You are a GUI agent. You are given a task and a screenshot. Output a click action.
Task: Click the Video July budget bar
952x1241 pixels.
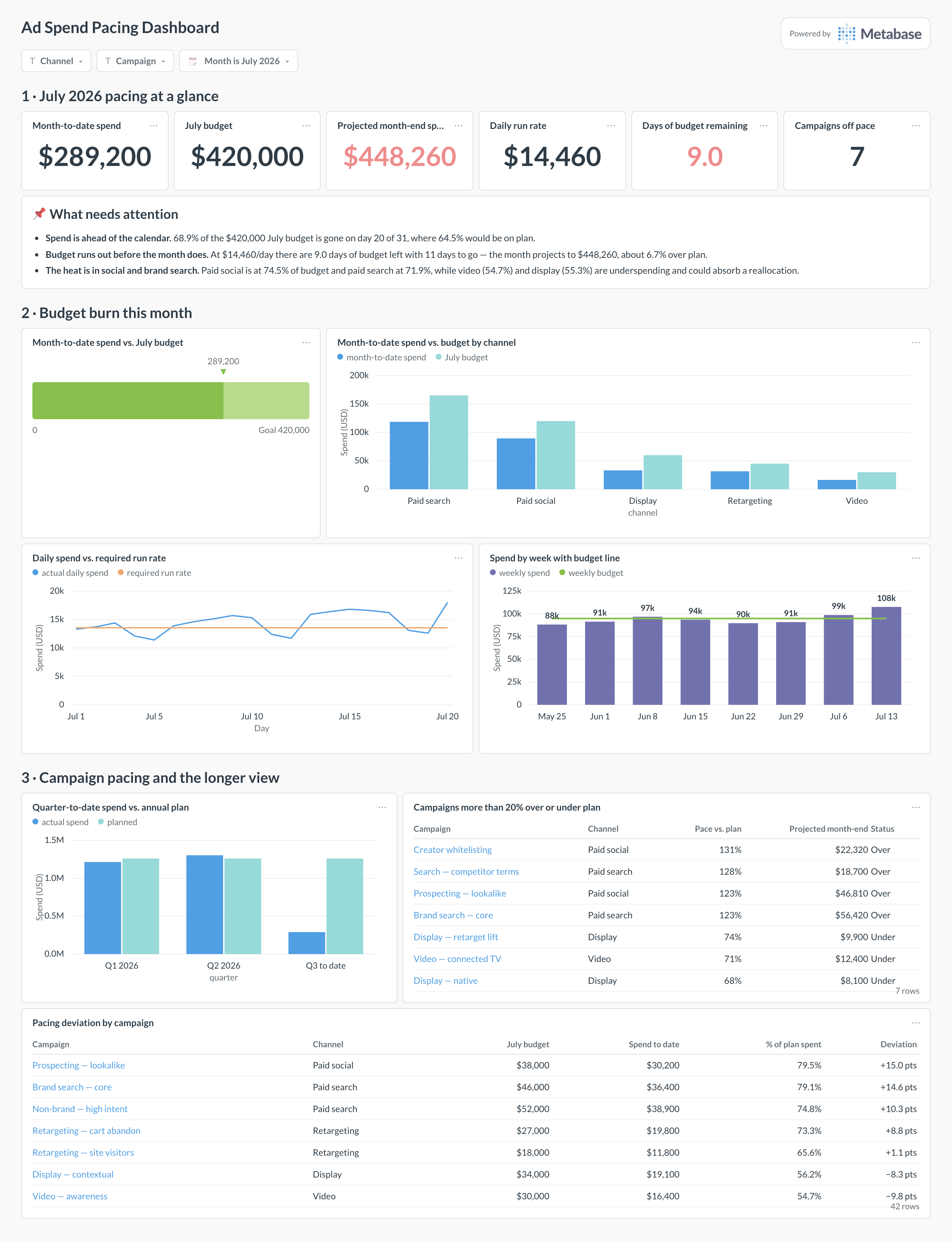point(877,481)
